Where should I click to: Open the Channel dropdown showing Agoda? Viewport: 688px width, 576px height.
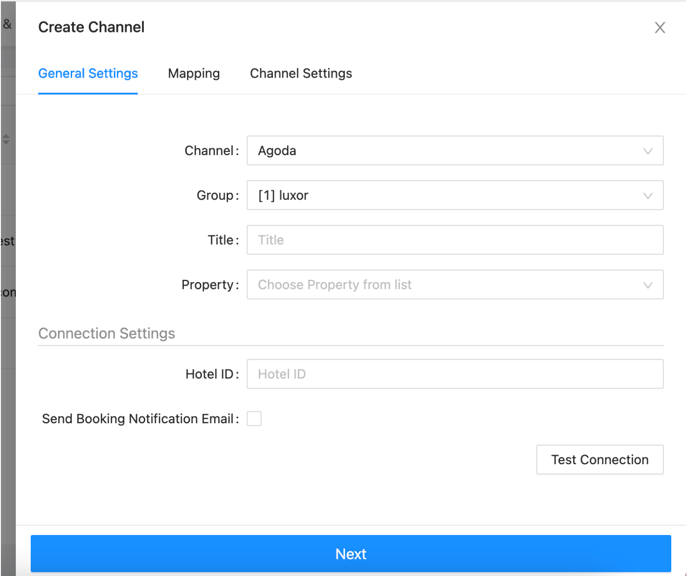455,150
